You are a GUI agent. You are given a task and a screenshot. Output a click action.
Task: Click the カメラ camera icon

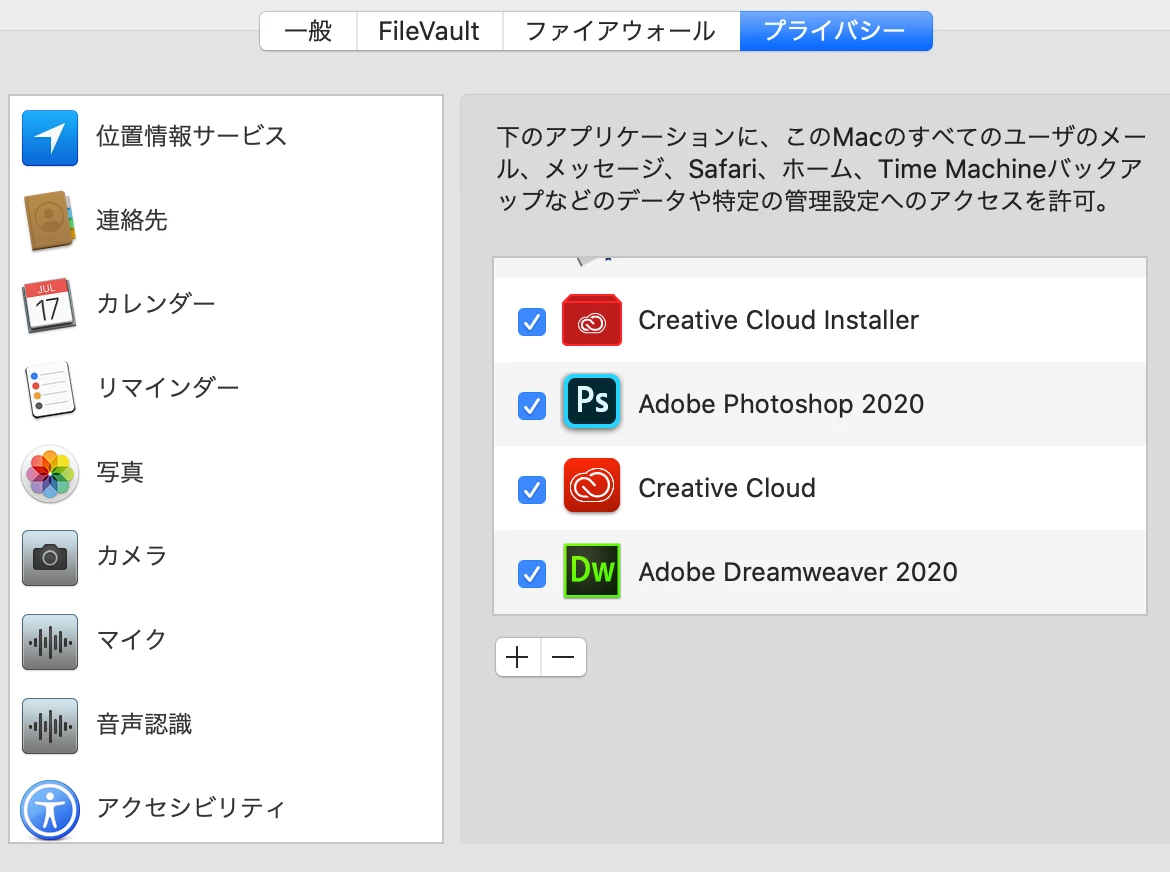(x=50, y=557)
